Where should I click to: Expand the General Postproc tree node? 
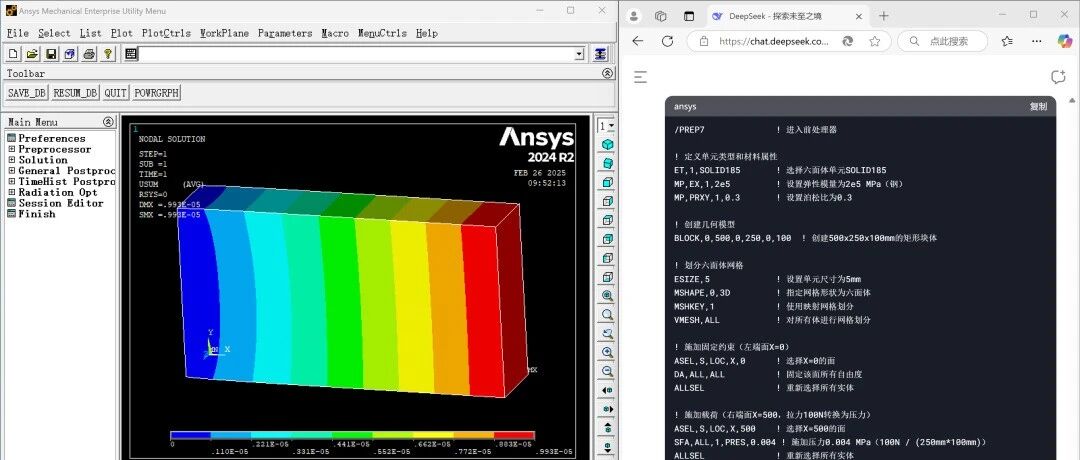(11, 171)
